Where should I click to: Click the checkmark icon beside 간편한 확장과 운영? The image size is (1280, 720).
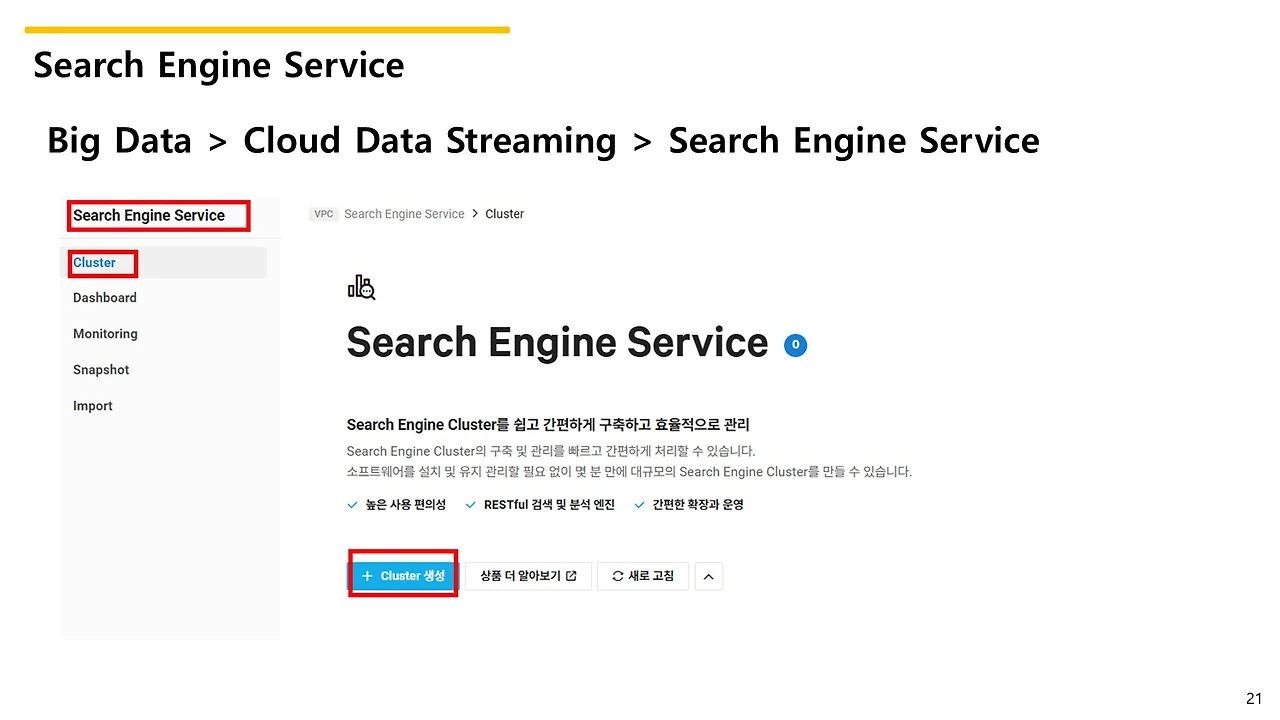click(638, 505)
